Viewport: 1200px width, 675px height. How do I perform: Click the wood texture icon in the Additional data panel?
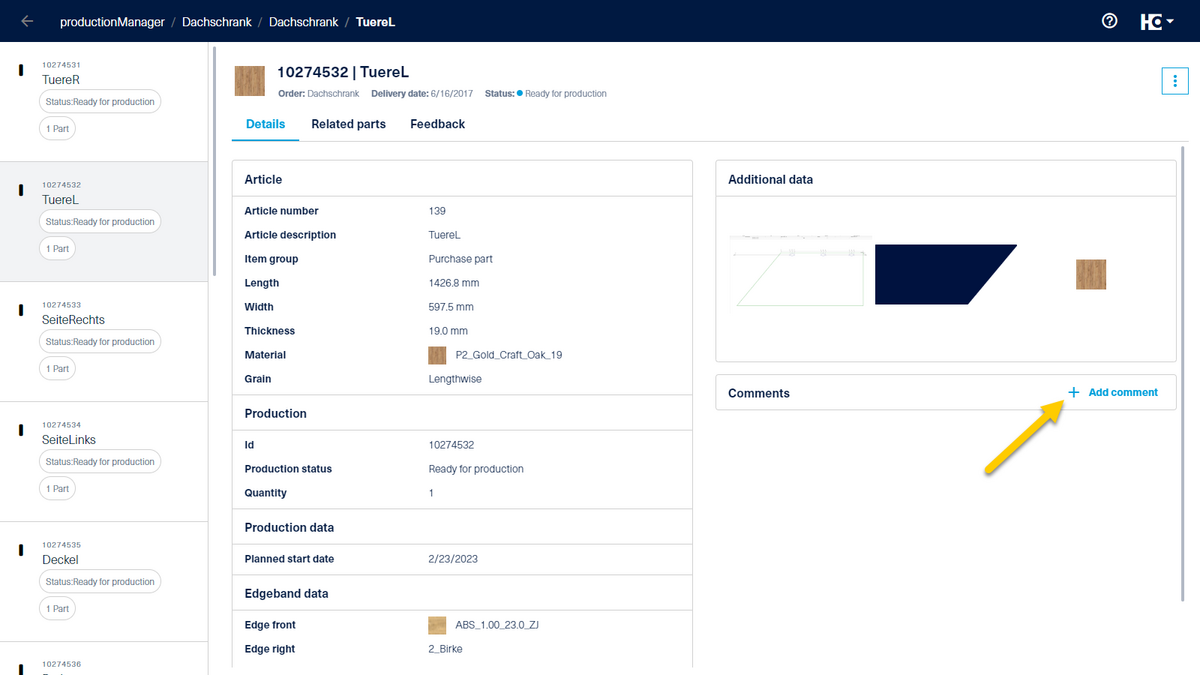(x=1091, y=274)
